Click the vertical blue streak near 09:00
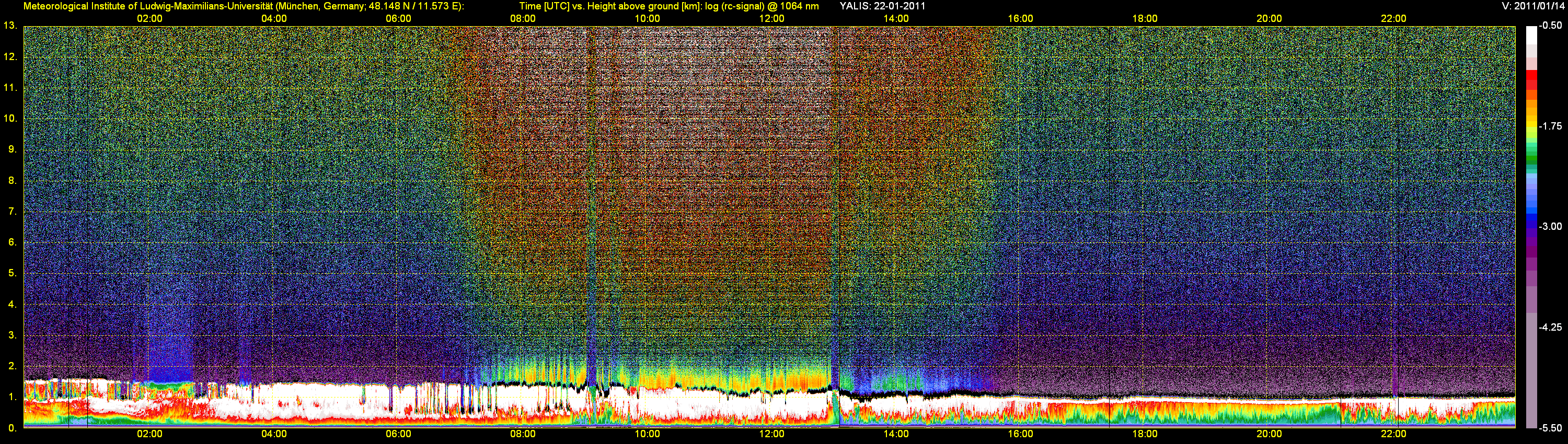Screen dimensions: 1568x444 (x=591, y=207)
